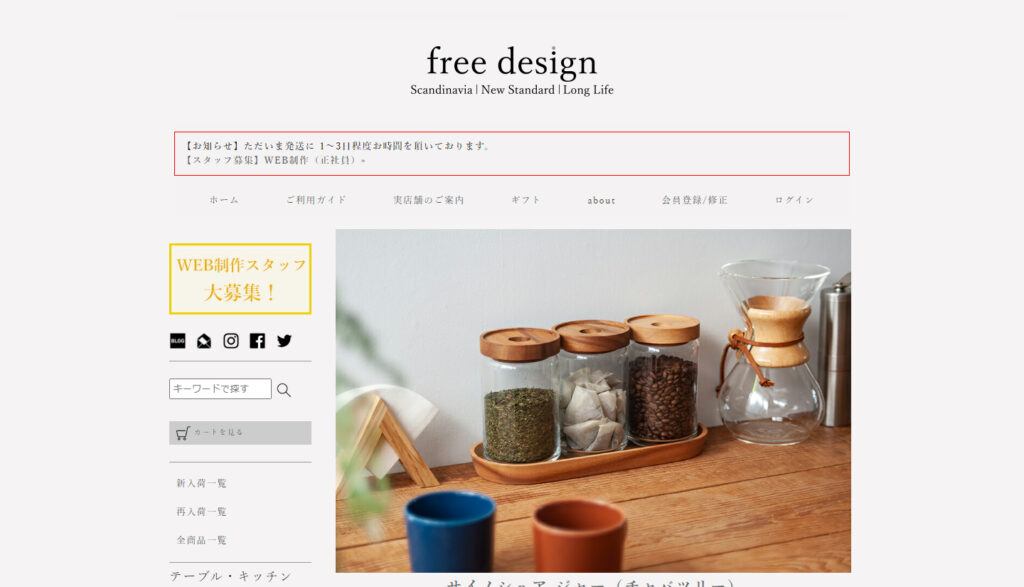The height and width of the screenshot is (587, 1024).
Task: Click the mail newsletter envelope icon
Action: (x=204, y=341)
